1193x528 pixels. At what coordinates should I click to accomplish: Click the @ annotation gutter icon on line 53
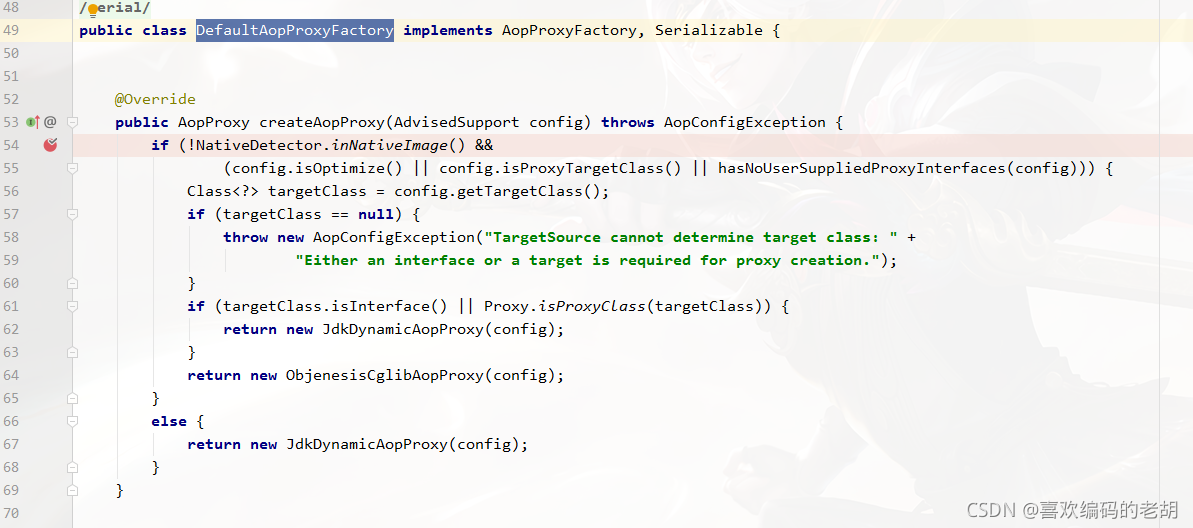(x=49, y=122)
